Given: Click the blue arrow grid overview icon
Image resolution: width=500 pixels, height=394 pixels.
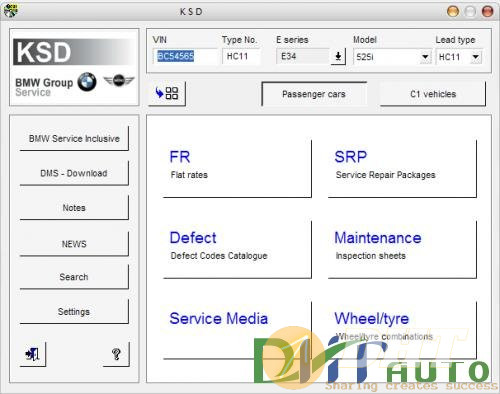Looking at the screenshot, I should coord(167,93).
